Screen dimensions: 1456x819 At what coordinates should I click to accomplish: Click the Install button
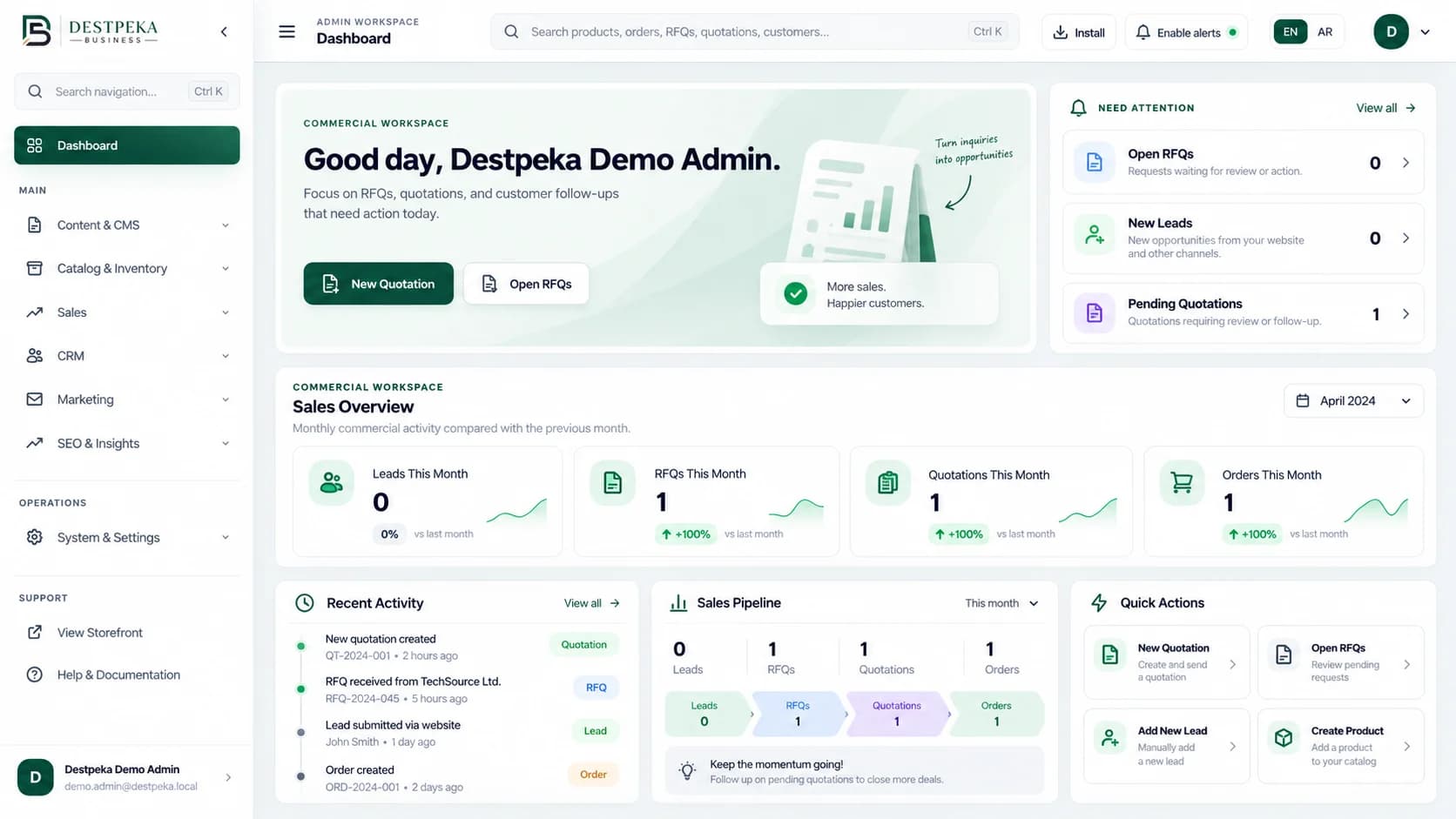(x=1078, y=32)
